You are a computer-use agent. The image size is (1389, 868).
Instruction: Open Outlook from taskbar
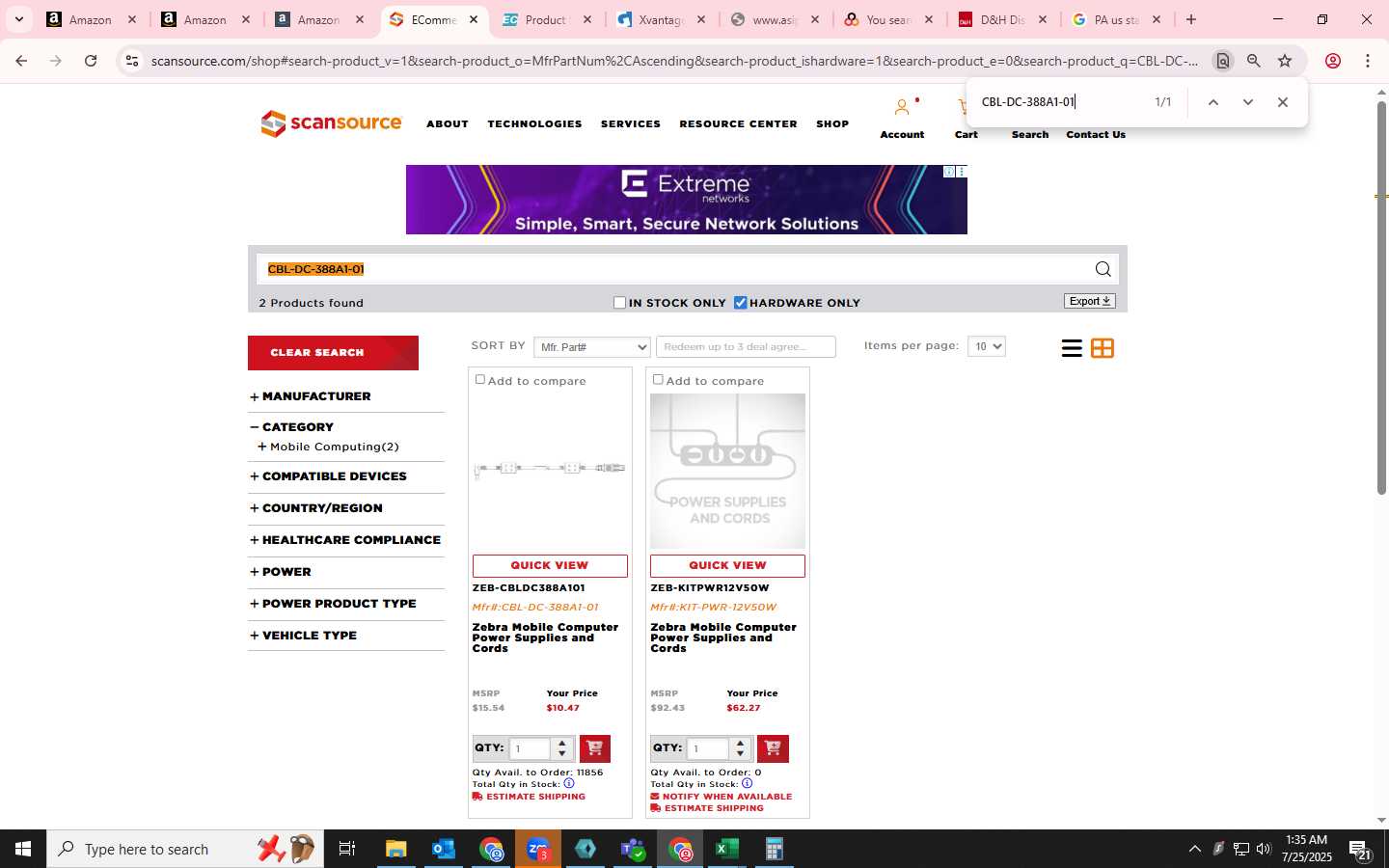click(444, 849)
